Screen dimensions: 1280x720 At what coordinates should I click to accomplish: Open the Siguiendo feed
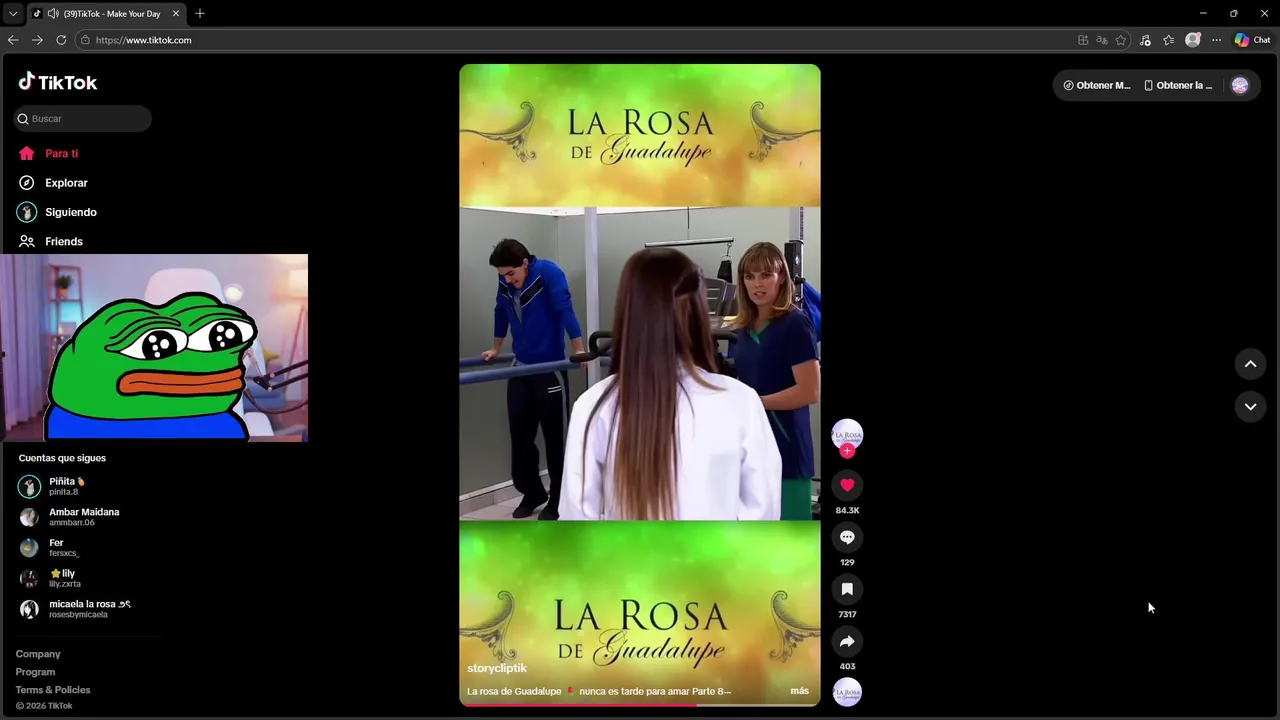[x=70, y=212]
